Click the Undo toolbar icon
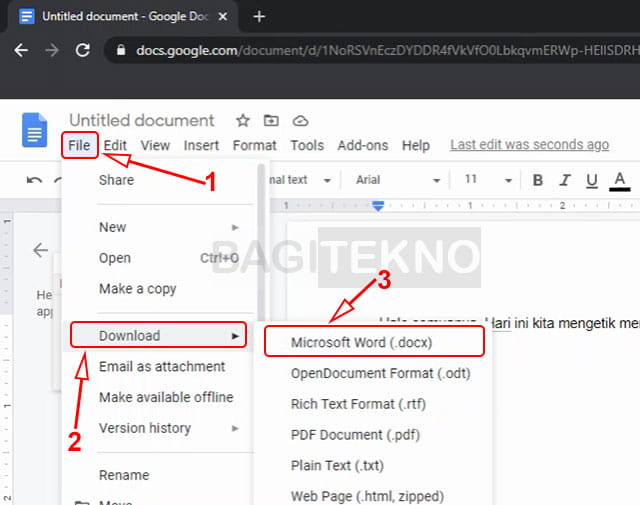The height and width of the screenshot is (505, 640). point(34,180)
